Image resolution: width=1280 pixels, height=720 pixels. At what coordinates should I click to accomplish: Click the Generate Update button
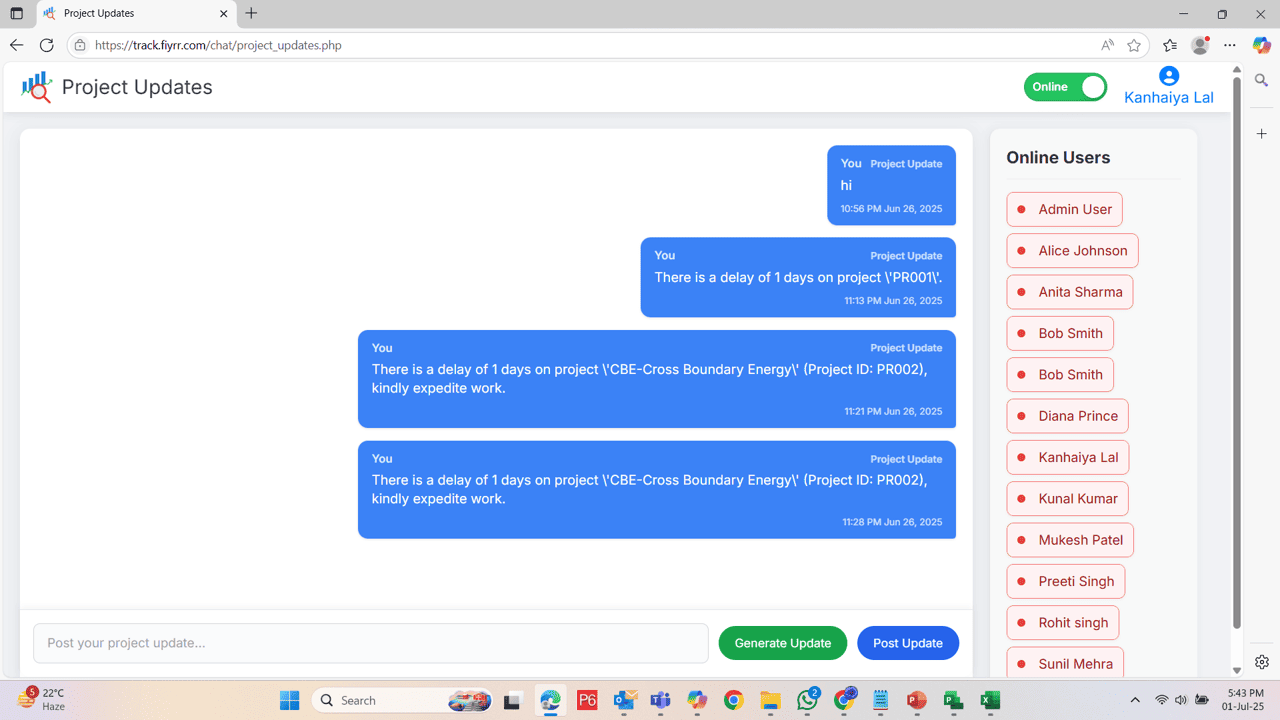click(x=782, y=643)
